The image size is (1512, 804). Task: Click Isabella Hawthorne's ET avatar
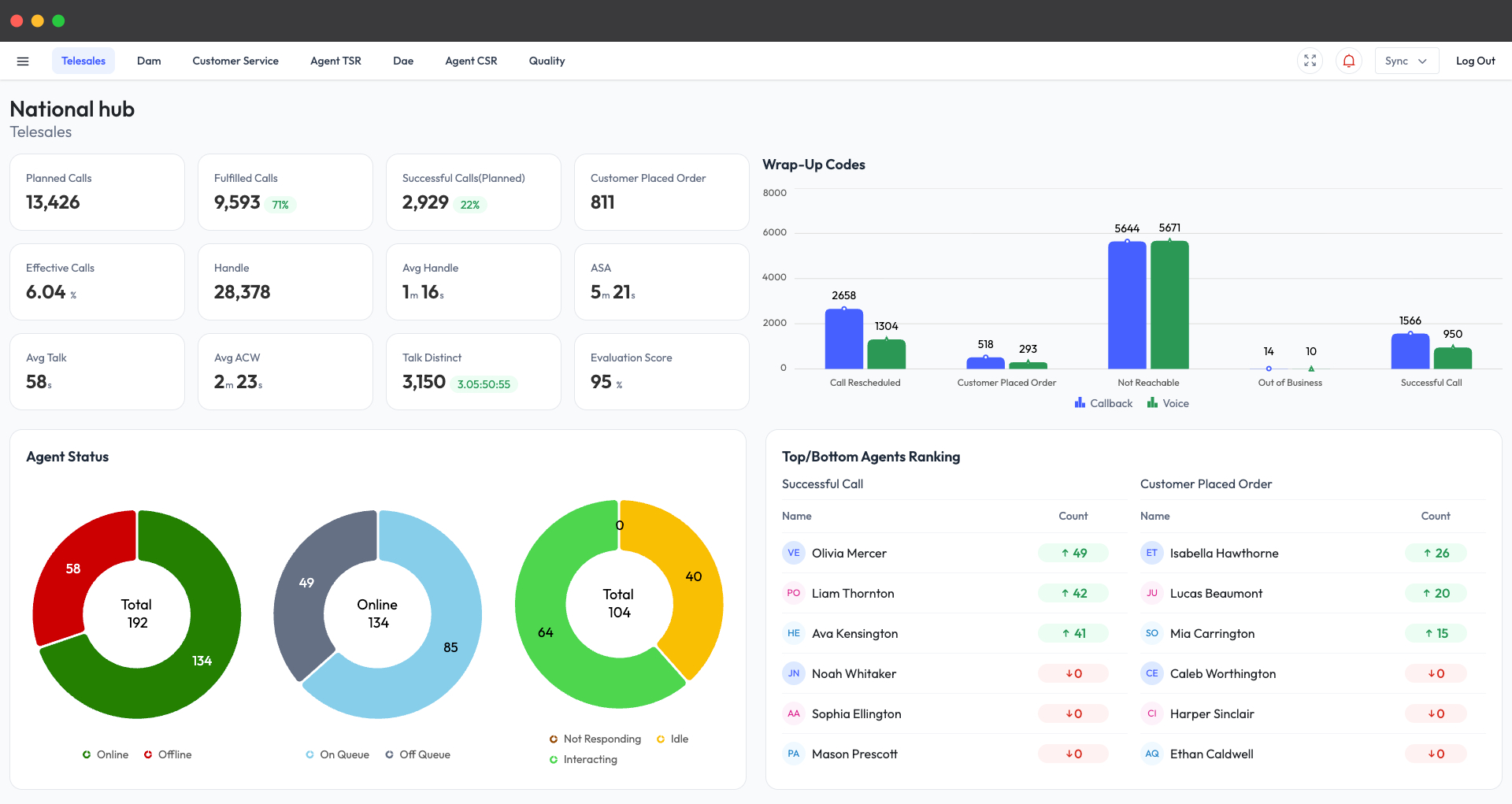pos(1151,553)
